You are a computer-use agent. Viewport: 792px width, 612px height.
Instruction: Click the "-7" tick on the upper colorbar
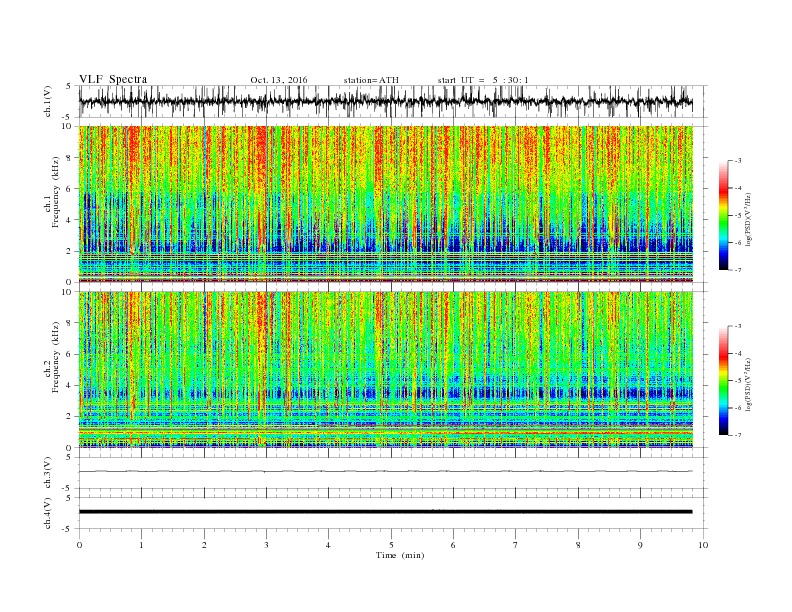pyautogui.click(x=737, y=270)
